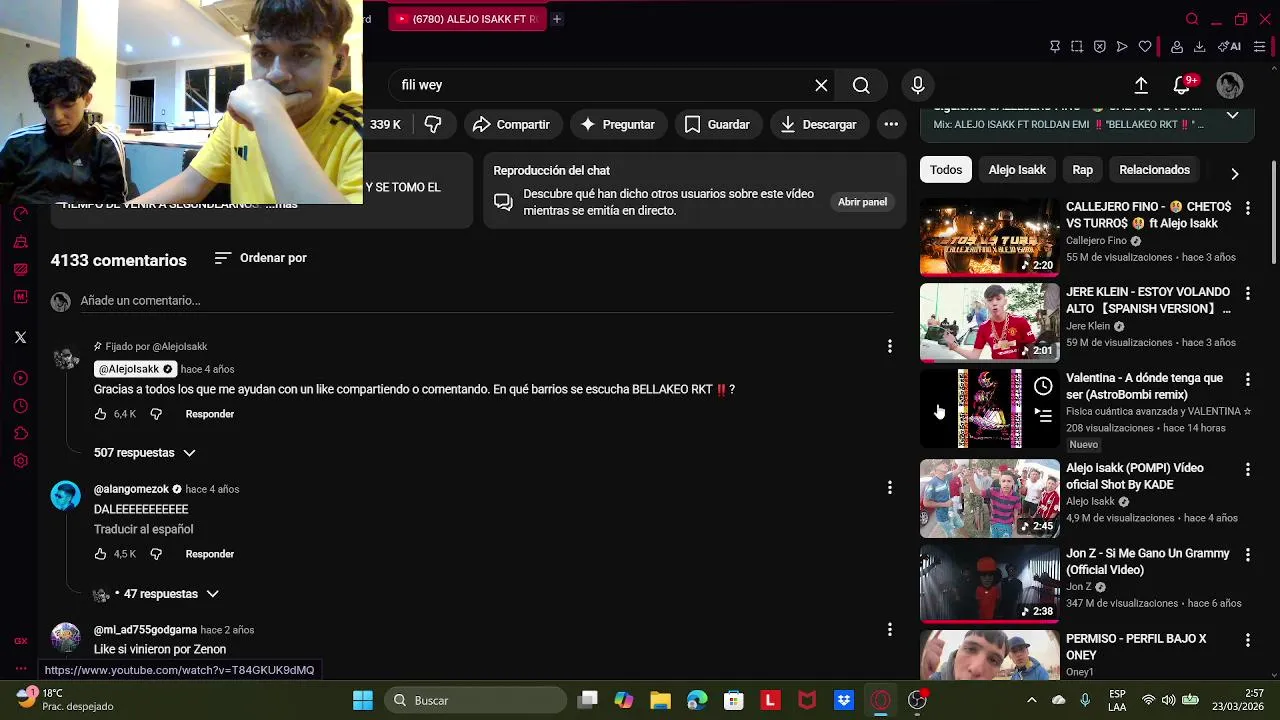
Task: Open Alejo Isakk POMPI video thumbnail
Action: 989,498
